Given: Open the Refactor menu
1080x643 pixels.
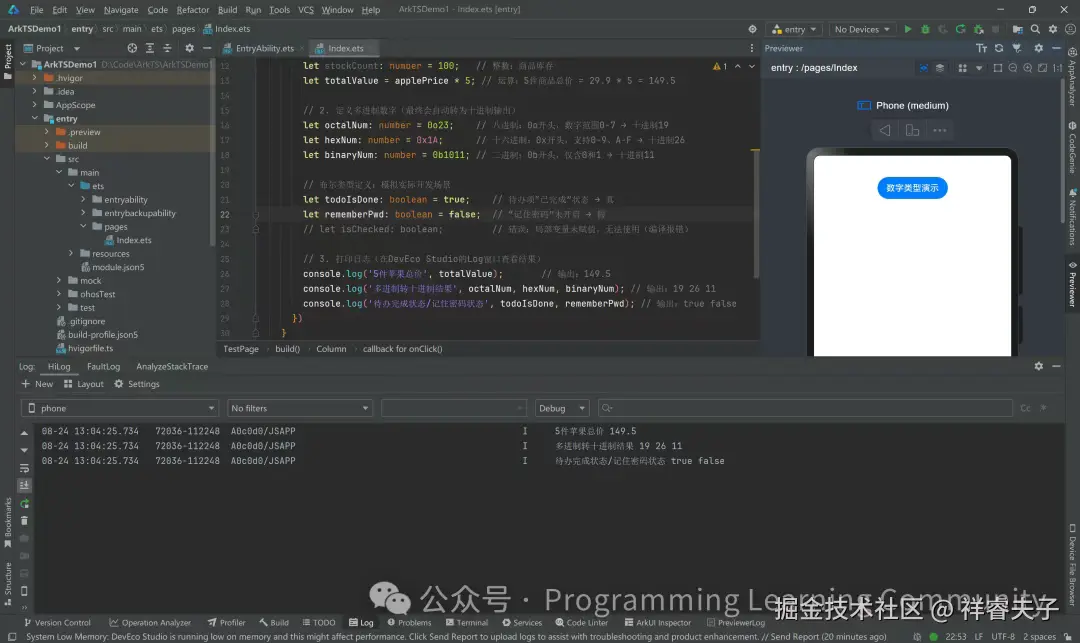Looking at the screenshot, I should pyautogui.click(x=193, y=10).
